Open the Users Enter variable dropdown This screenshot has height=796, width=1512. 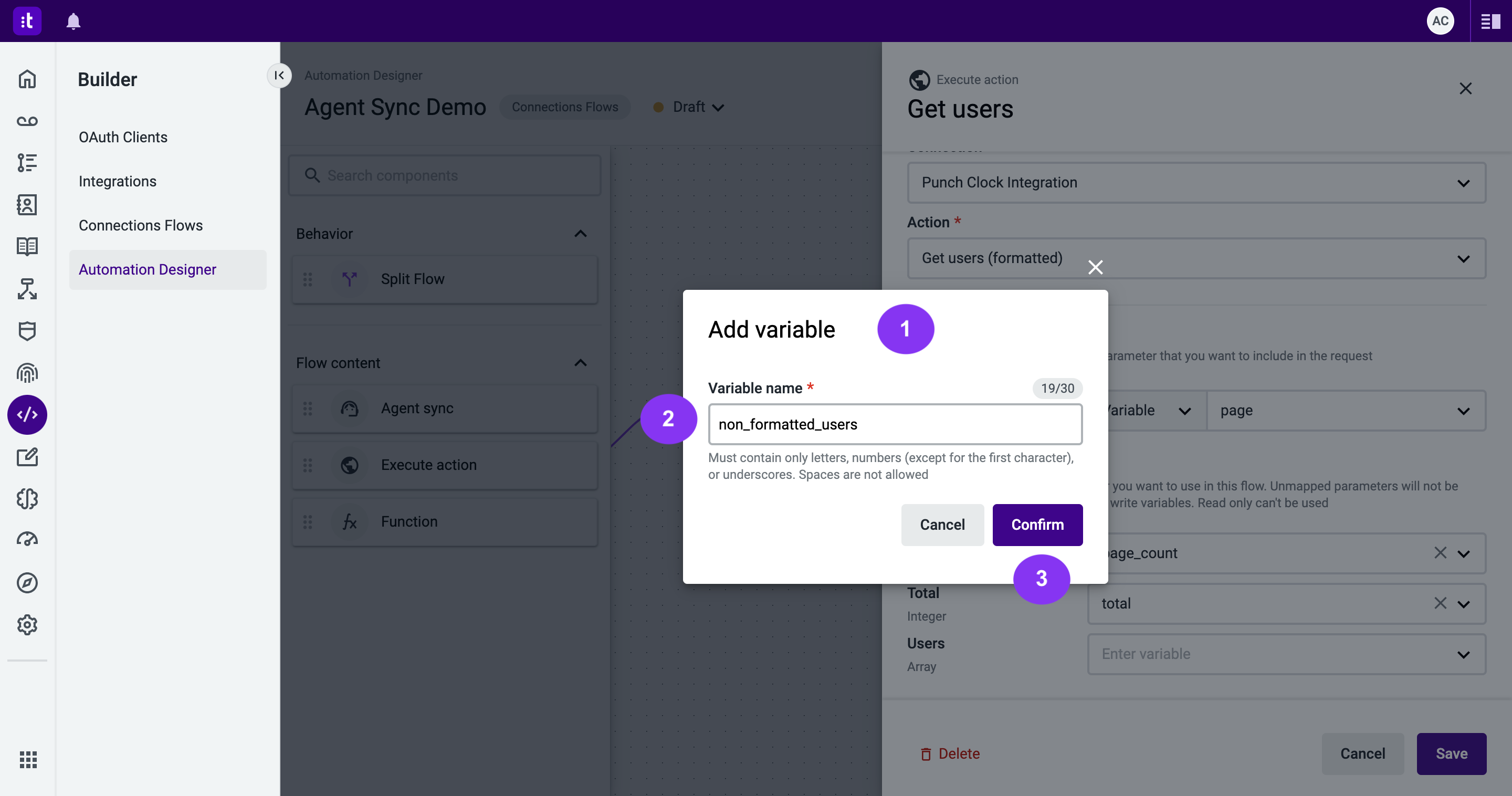pyautogui.click(x=1287, y=654)
